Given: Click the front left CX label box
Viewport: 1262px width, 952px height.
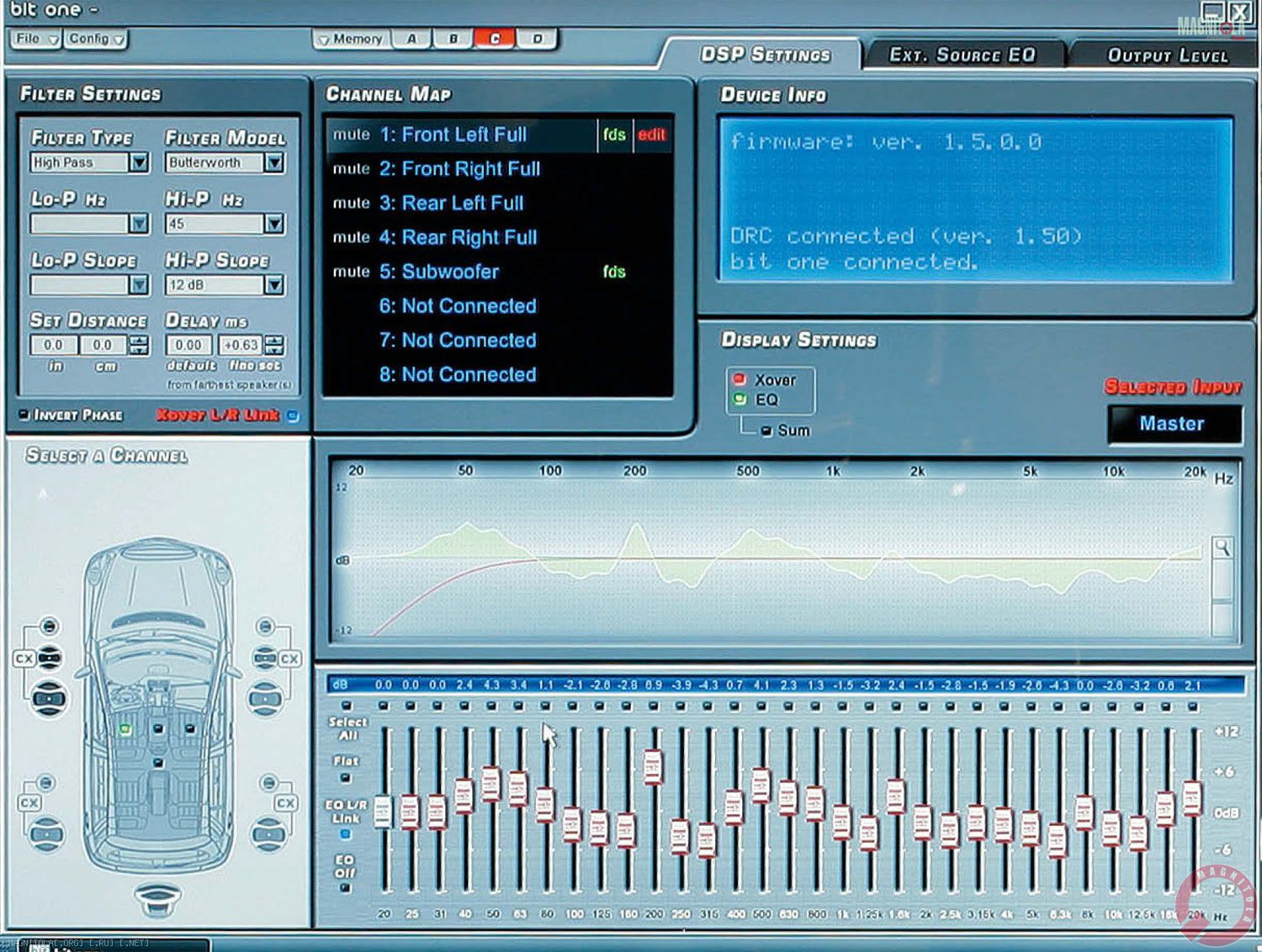Looking at the screenshot, I should pos(24,658).
